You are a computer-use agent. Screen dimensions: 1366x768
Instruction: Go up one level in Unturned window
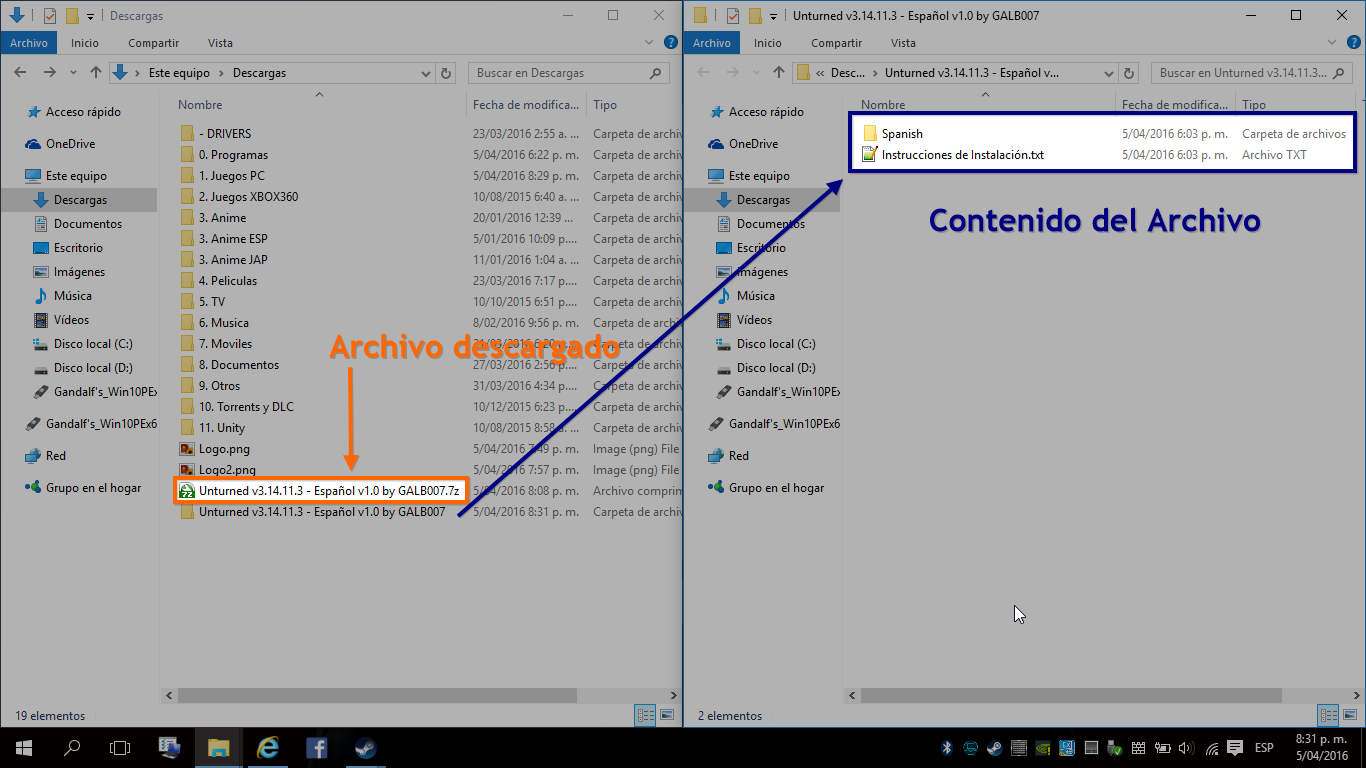pyautogui.click(x=779, y=73)
